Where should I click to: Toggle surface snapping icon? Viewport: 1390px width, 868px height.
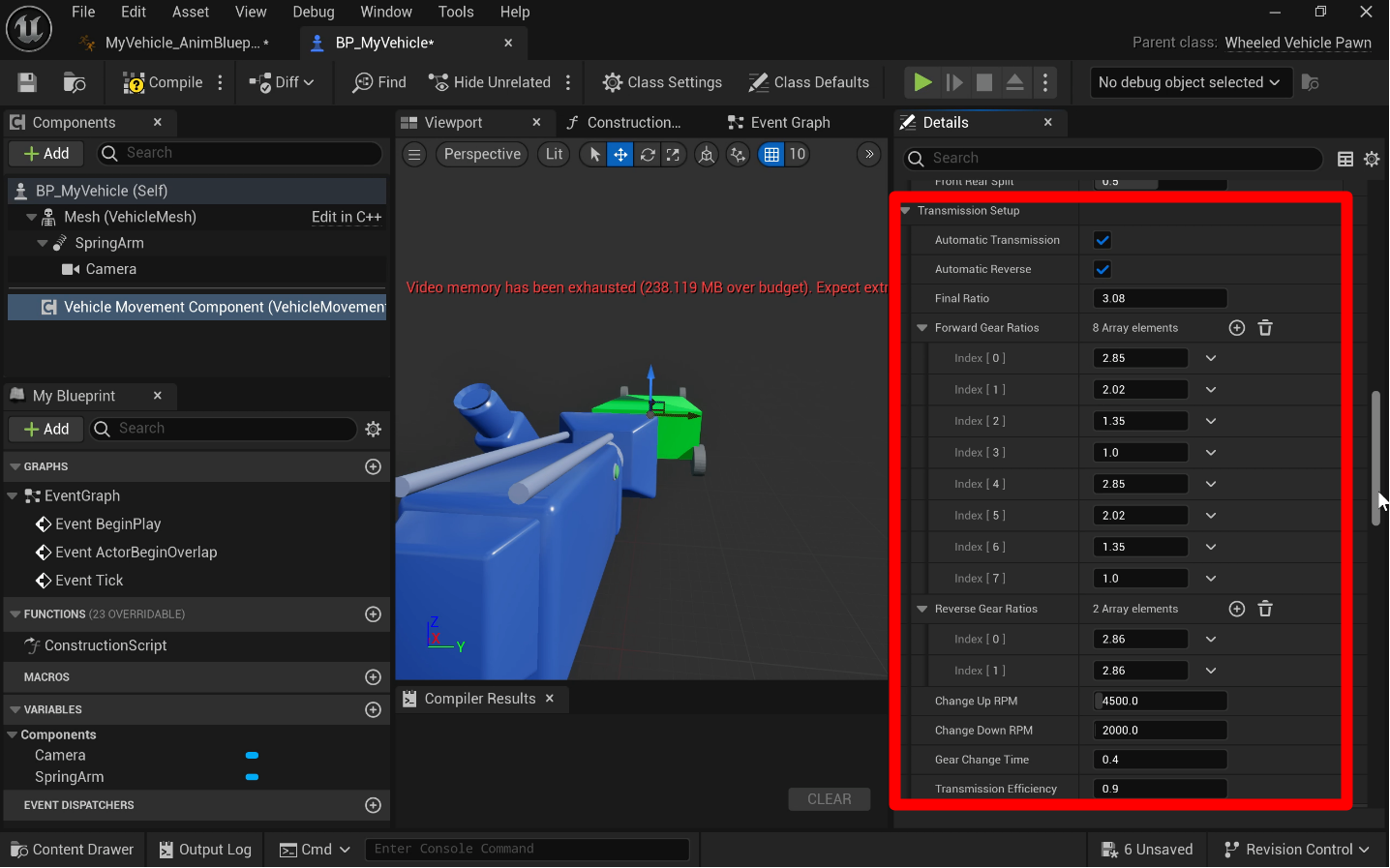click(738, 155)
